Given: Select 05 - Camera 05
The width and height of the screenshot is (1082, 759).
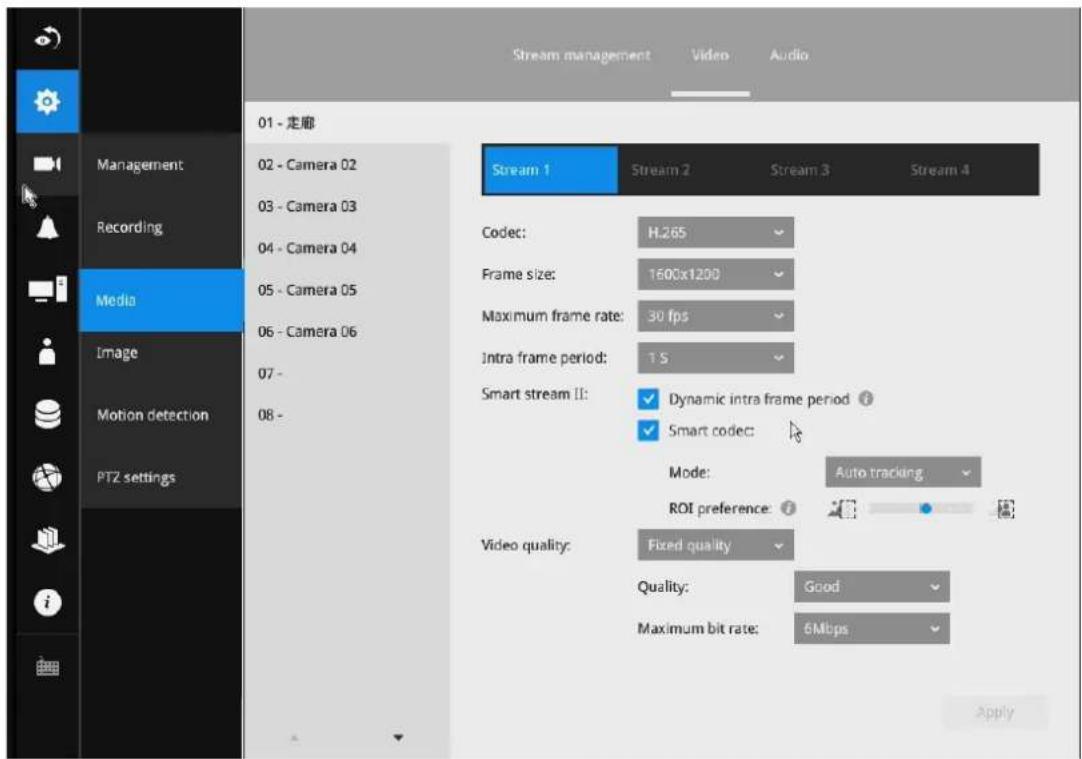Looking at the screenshot, I should 348,290.
